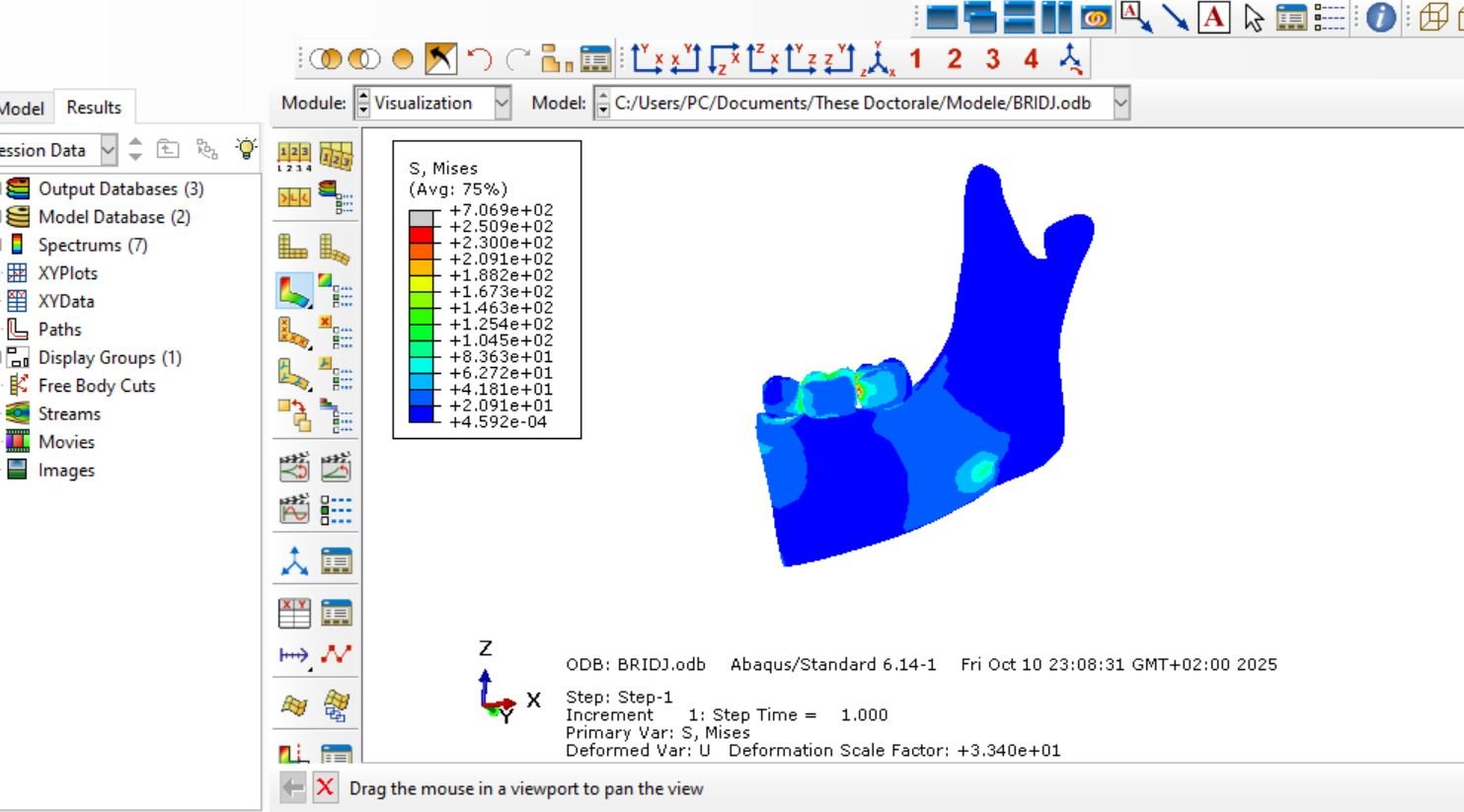
Task: Switch to the Results tab
Action: (x=94, y=108)
